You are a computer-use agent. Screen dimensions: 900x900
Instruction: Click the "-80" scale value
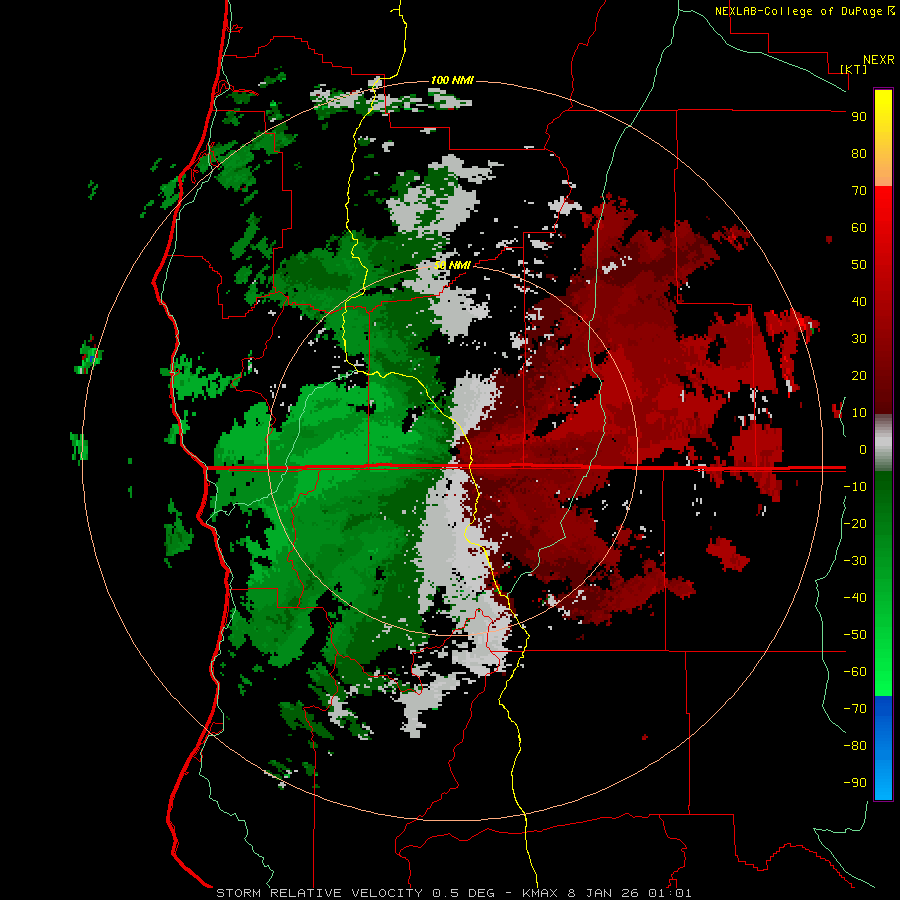click(x=855, y=746)
